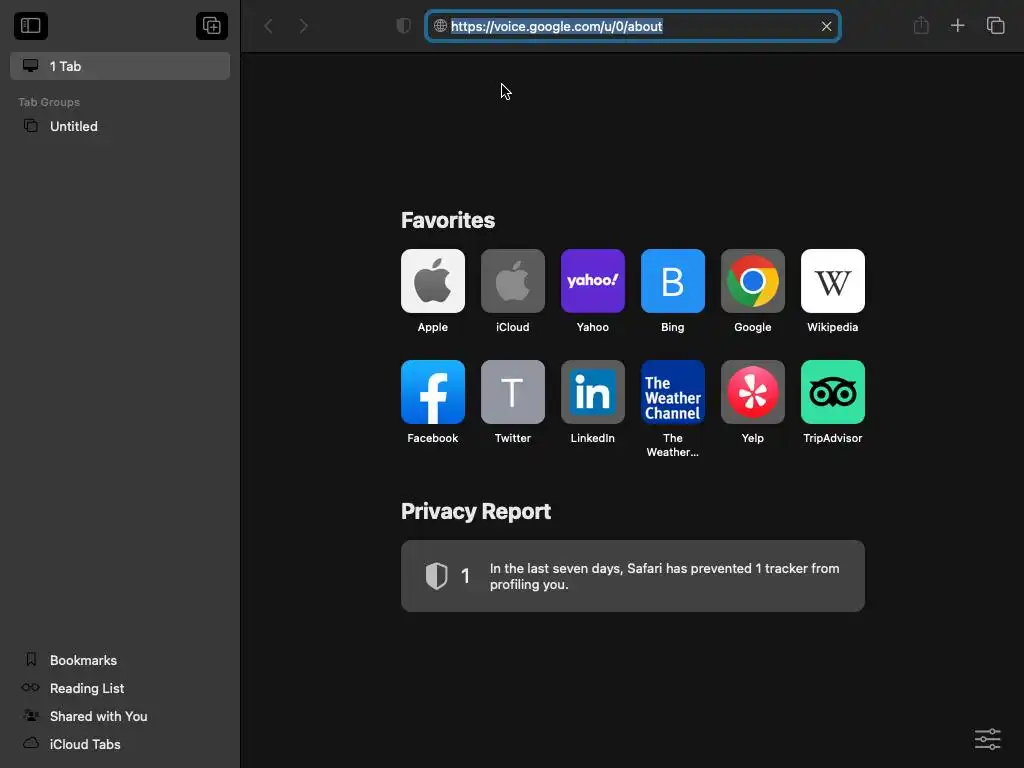Click the Tab Groups section label
This screenshot has height=768, width=1024.
(49, 102)
